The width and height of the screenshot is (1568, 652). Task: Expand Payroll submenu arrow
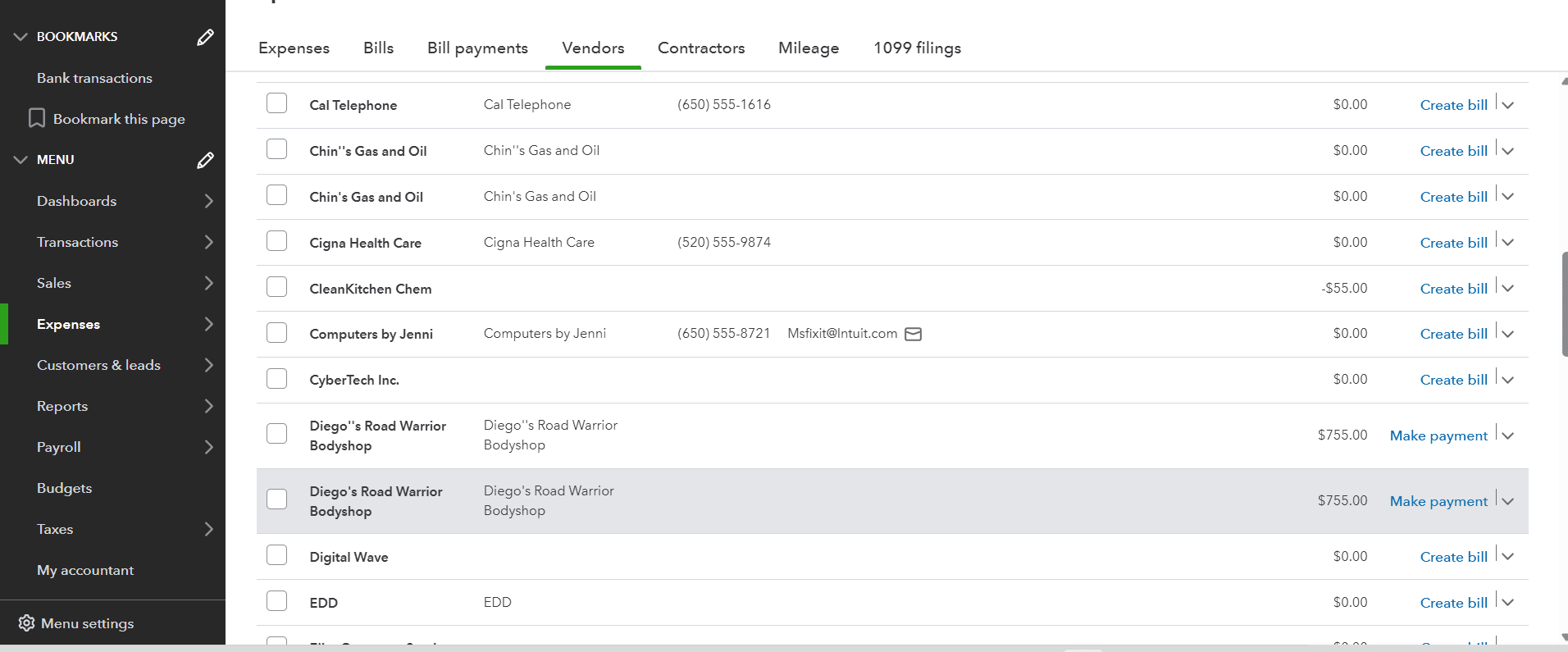[x=208, y=447]
